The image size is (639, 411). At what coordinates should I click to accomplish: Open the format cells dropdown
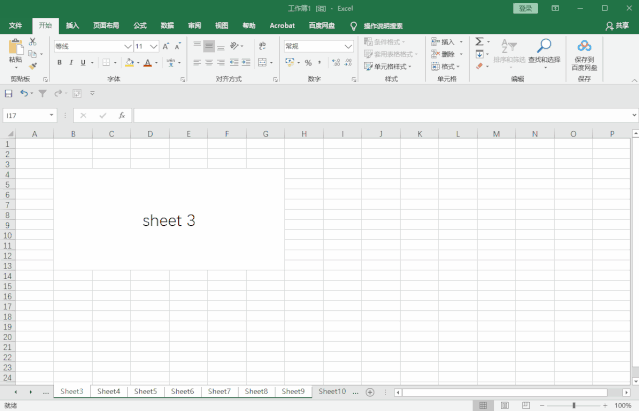[x=445, y=66]
